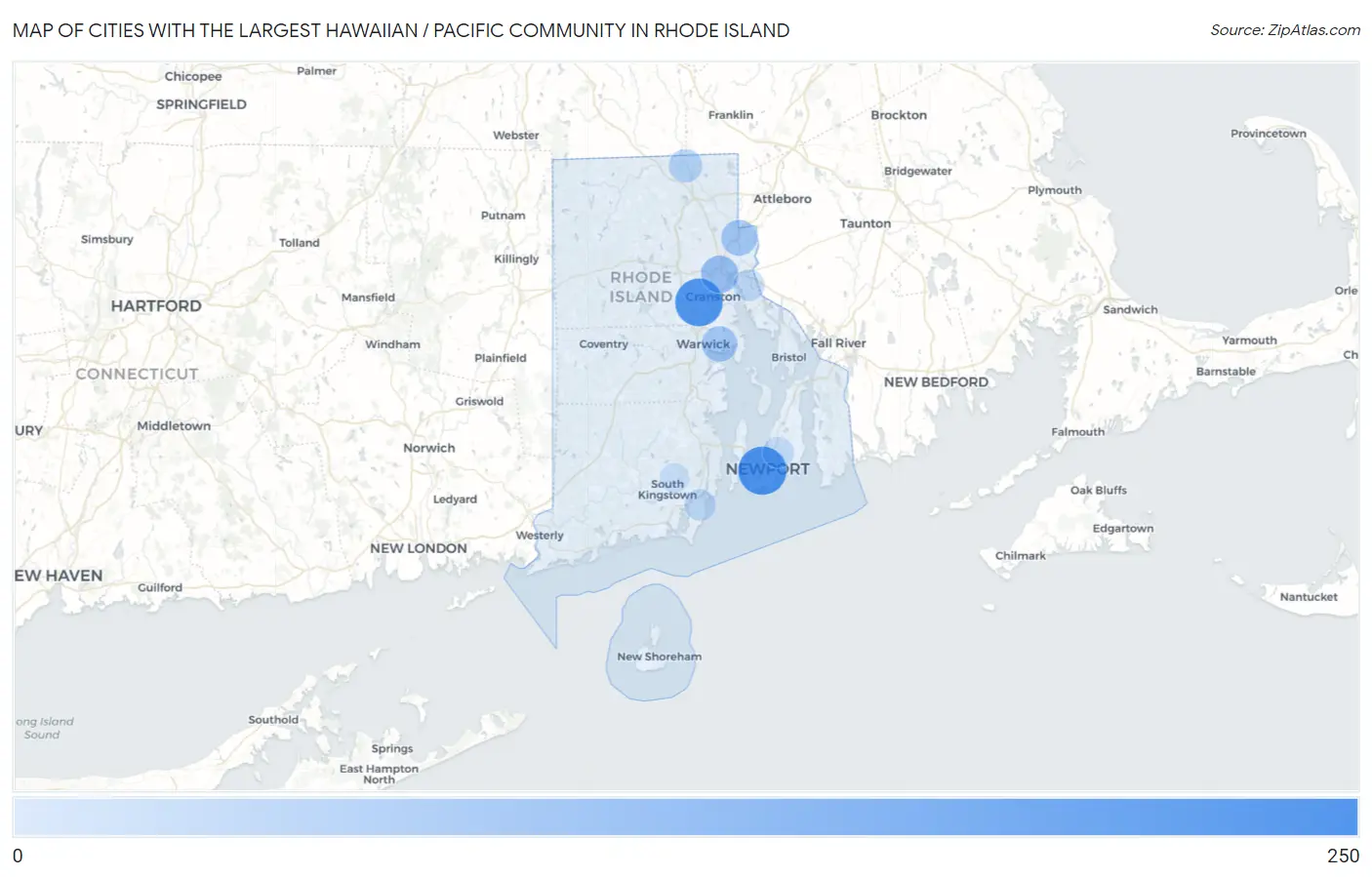Click the 'Bridgewater' label

pyautogui.click(x=918, y=172)
